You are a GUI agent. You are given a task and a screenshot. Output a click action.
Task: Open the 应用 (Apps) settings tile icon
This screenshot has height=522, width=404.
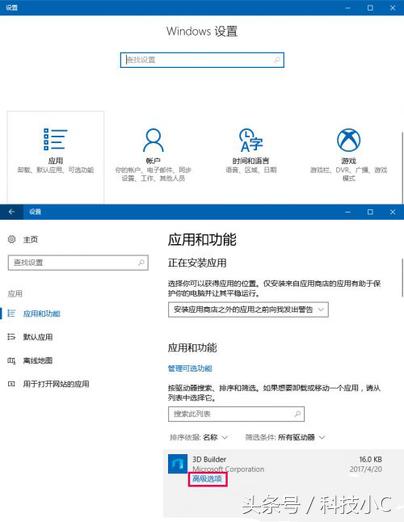pos(55,139)
